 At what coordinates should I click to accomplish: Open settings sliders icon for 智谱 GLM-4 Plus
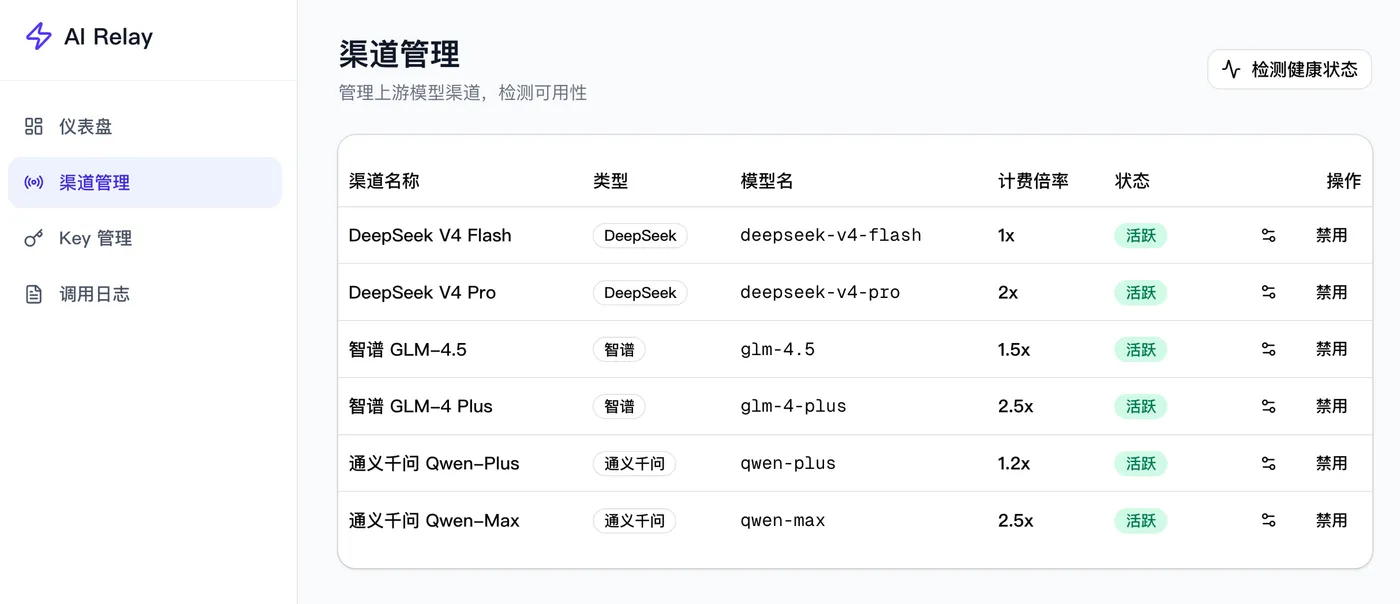tap(1268, 406)
